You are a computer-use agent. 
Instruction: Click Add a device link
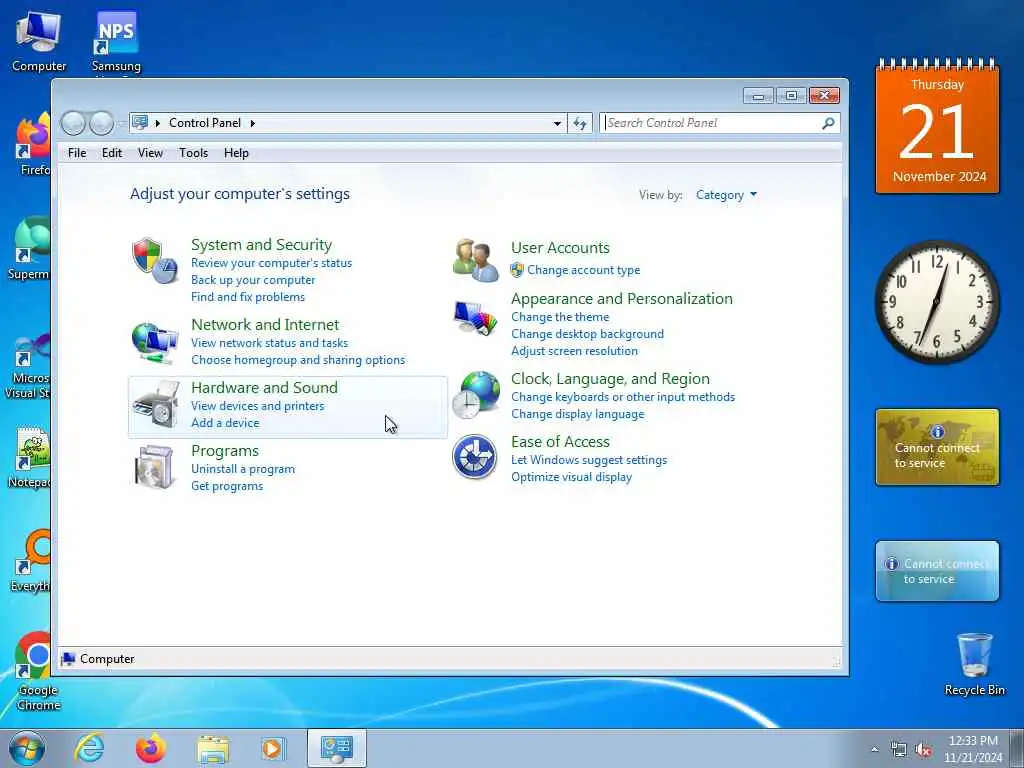225,423
